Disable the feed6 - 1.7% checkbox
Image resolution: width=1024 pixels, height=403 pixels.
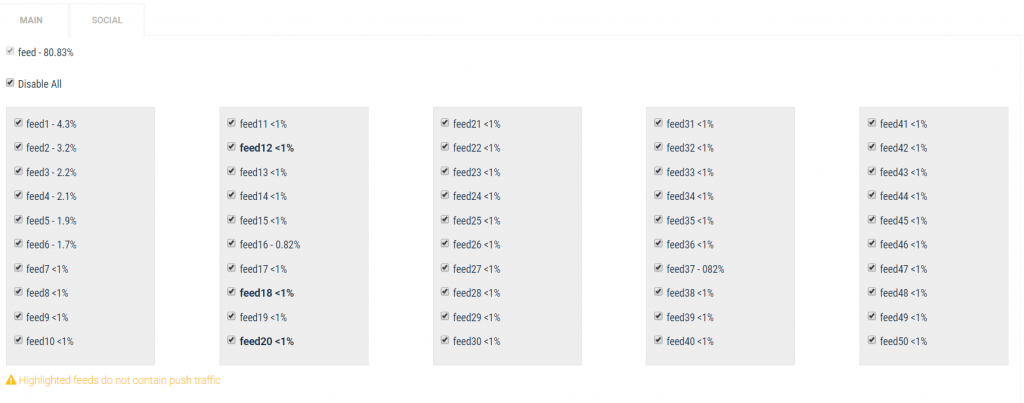[x=19, y=244]
